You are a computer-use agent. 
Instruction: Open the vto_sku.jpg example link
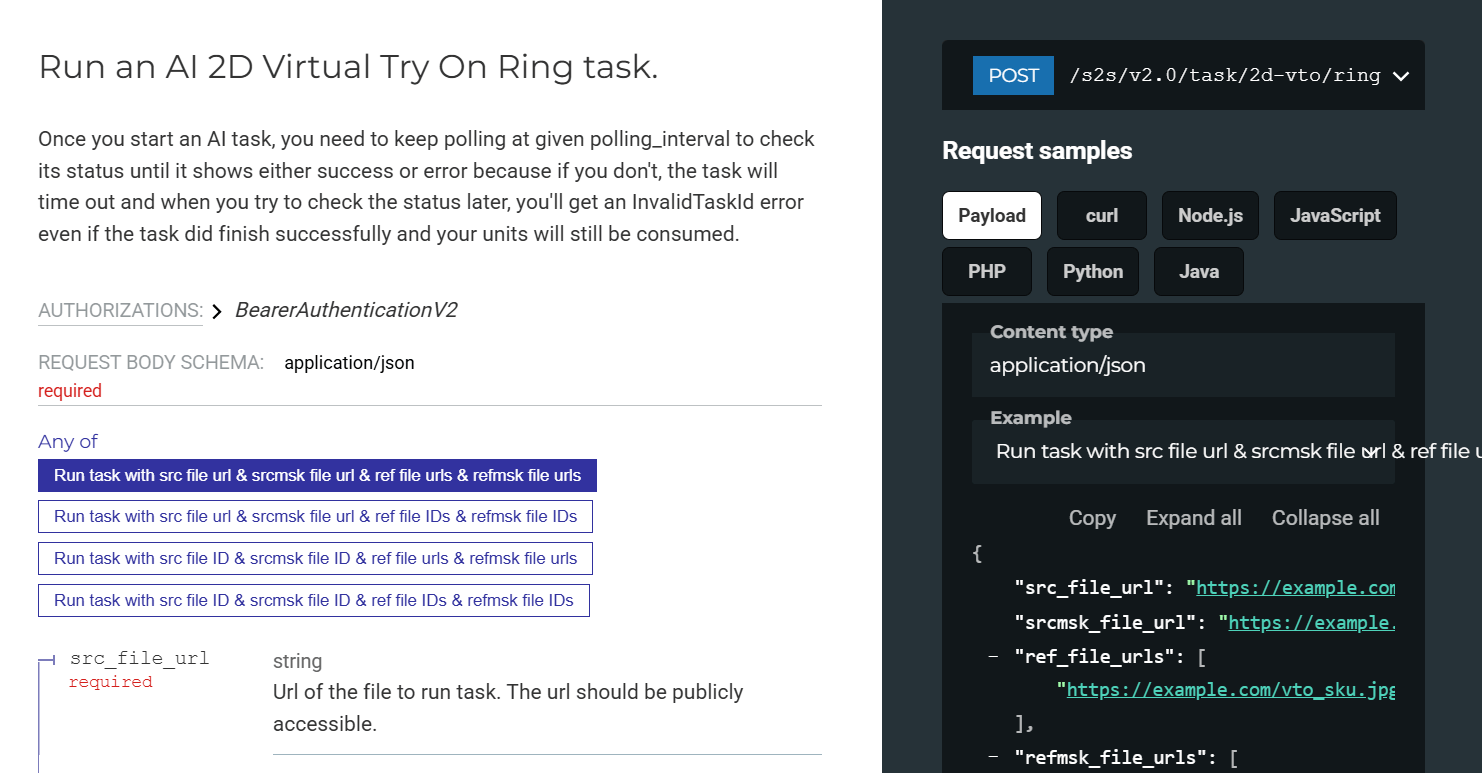coord(1231,689)
